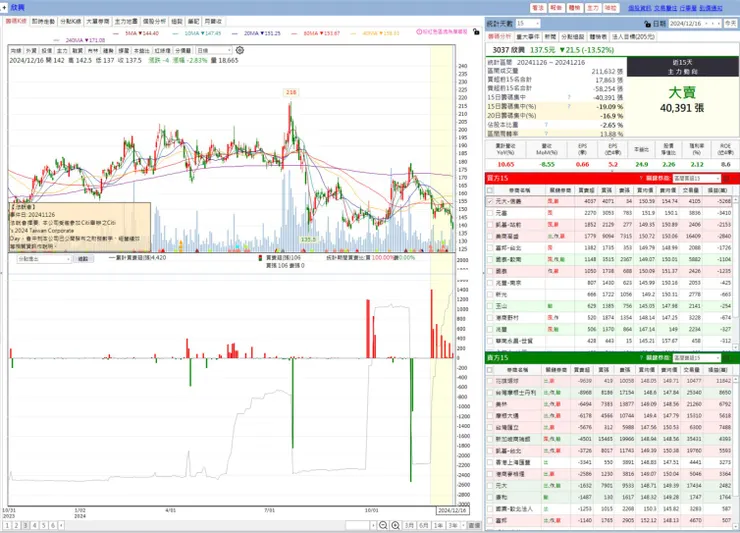Click the lock icon above the chart

[x=476, y=32]
